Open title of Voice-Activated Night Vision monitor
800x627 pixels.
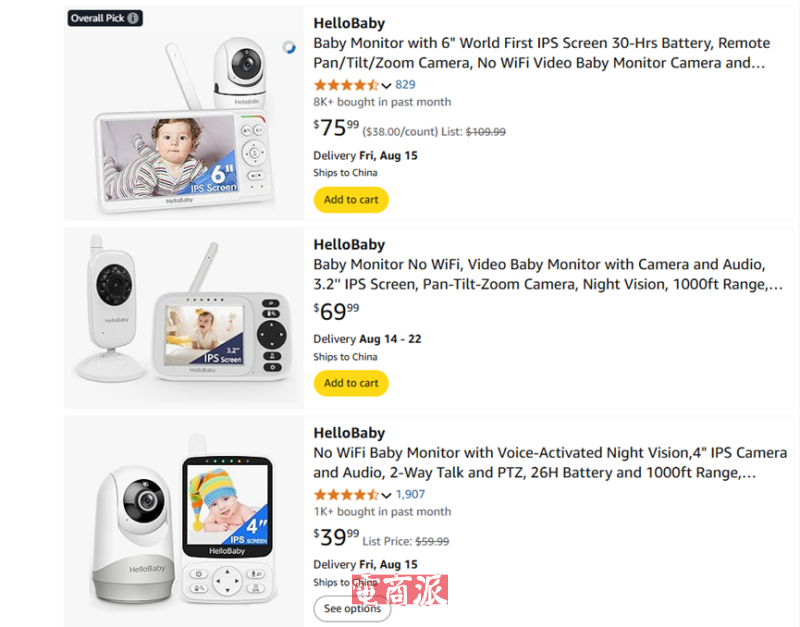tap(549, 463)
